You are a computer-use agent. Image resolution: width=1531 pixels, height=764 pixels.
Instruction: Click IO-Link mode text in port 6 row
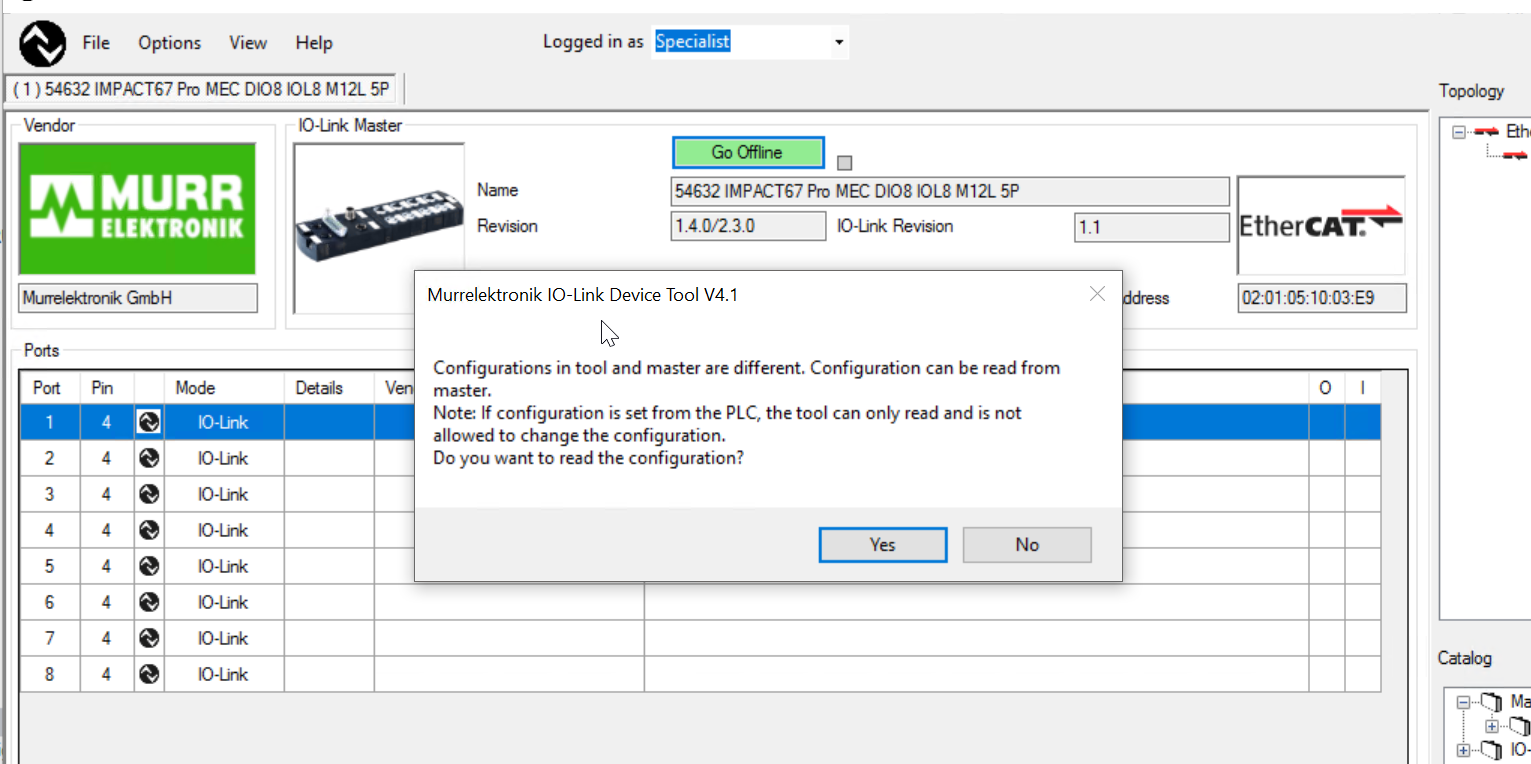(223, 602)
